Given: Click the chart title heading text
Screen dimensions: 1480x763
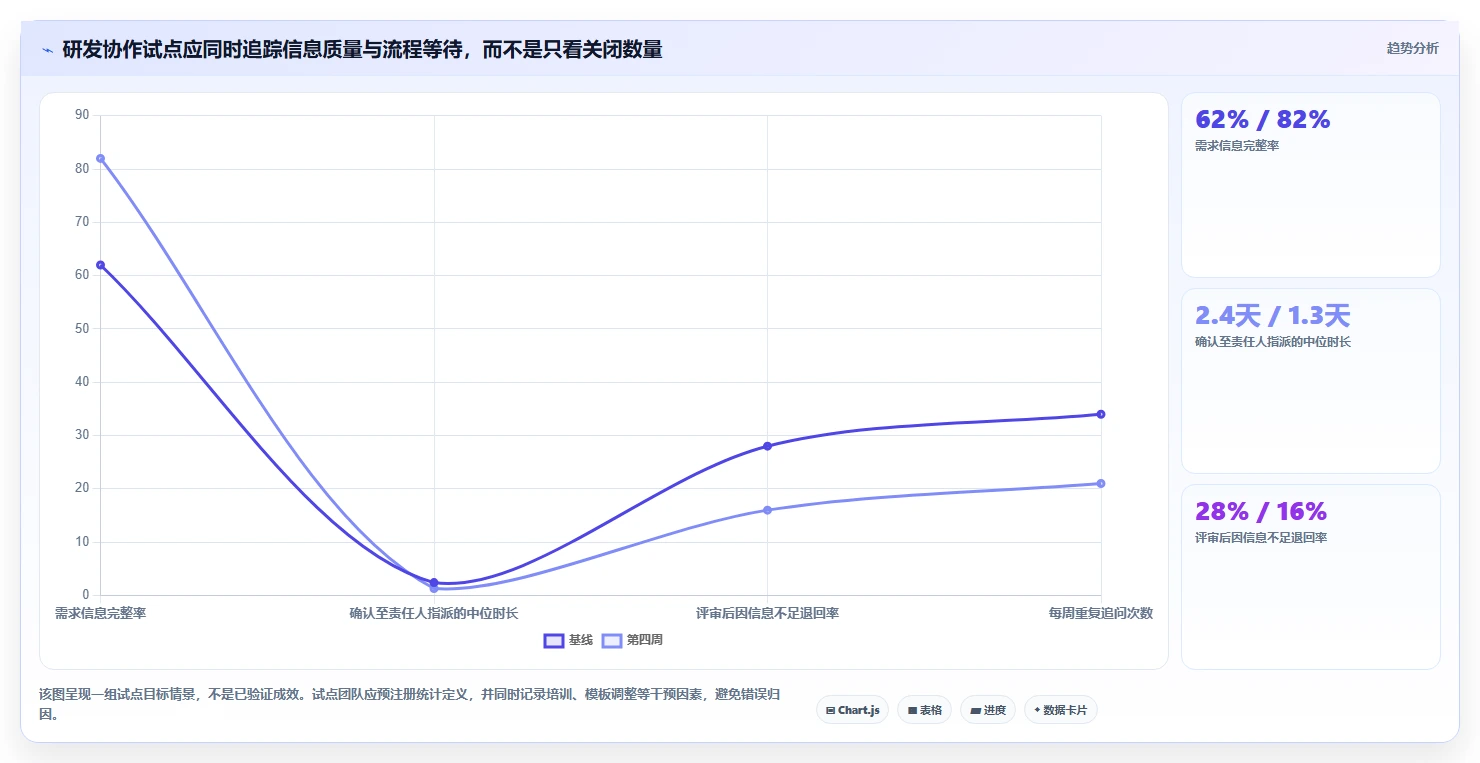Looking at the screenshot, I should (x=362, y=49).
